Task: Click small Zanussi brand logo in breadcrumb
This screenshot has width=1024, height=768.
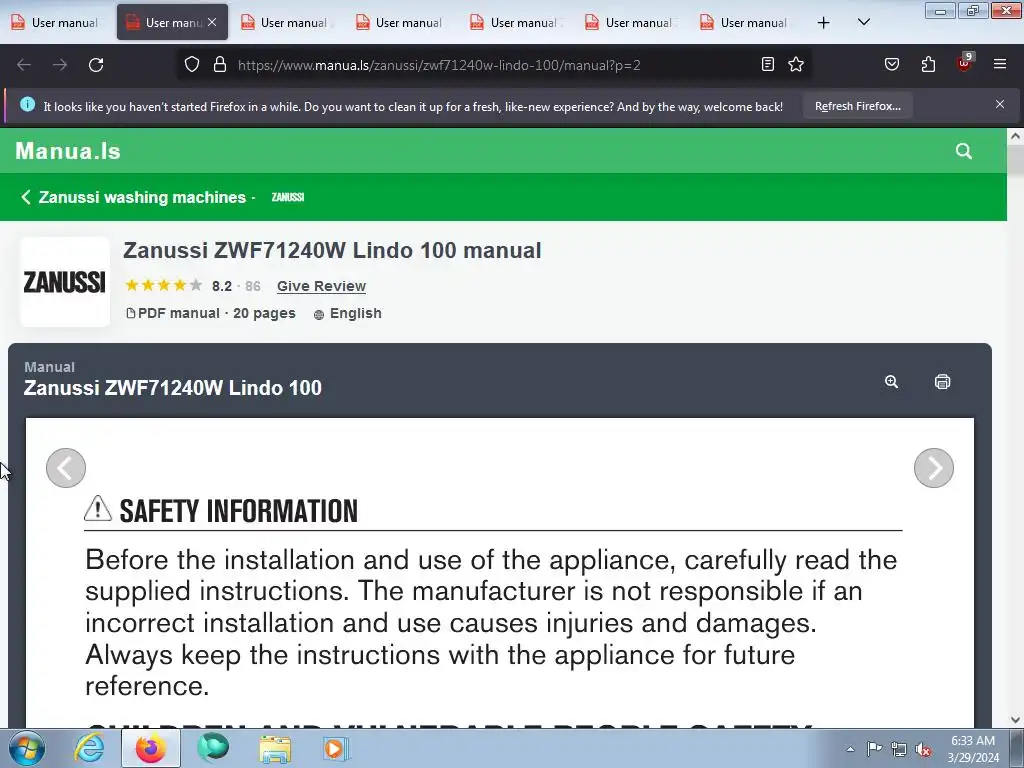Action: 288,197
